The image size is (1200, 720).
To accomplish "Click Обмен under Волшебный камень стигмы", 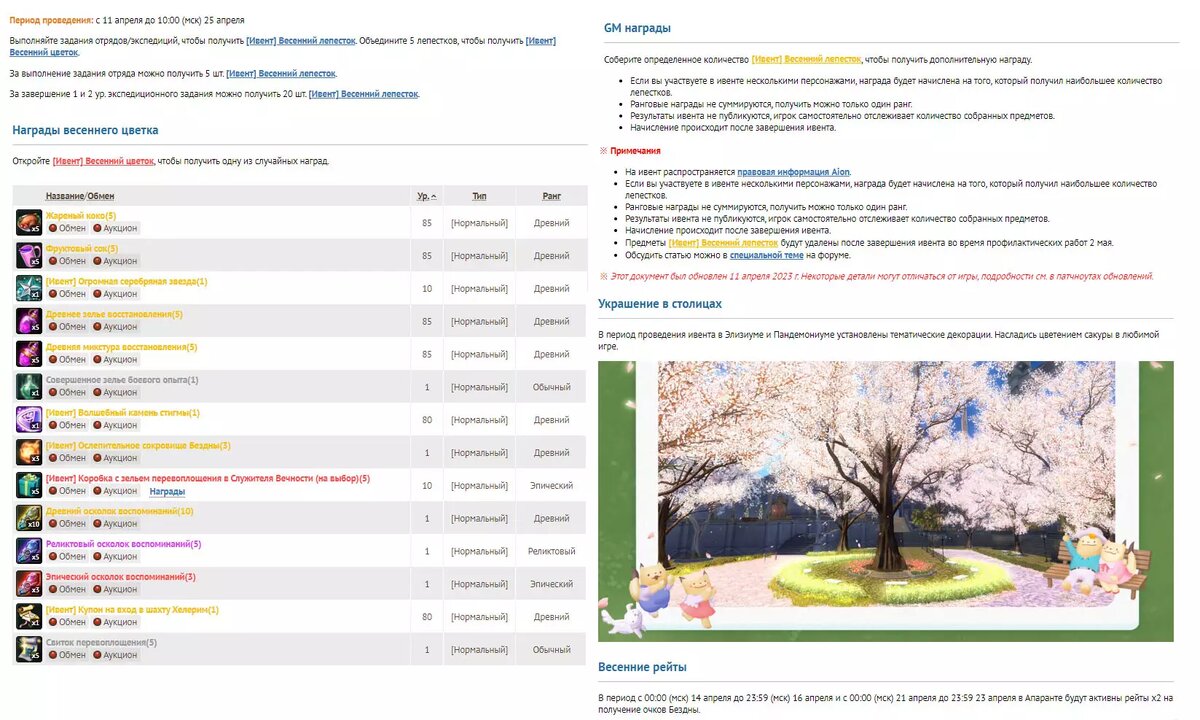I will (68, 425).
